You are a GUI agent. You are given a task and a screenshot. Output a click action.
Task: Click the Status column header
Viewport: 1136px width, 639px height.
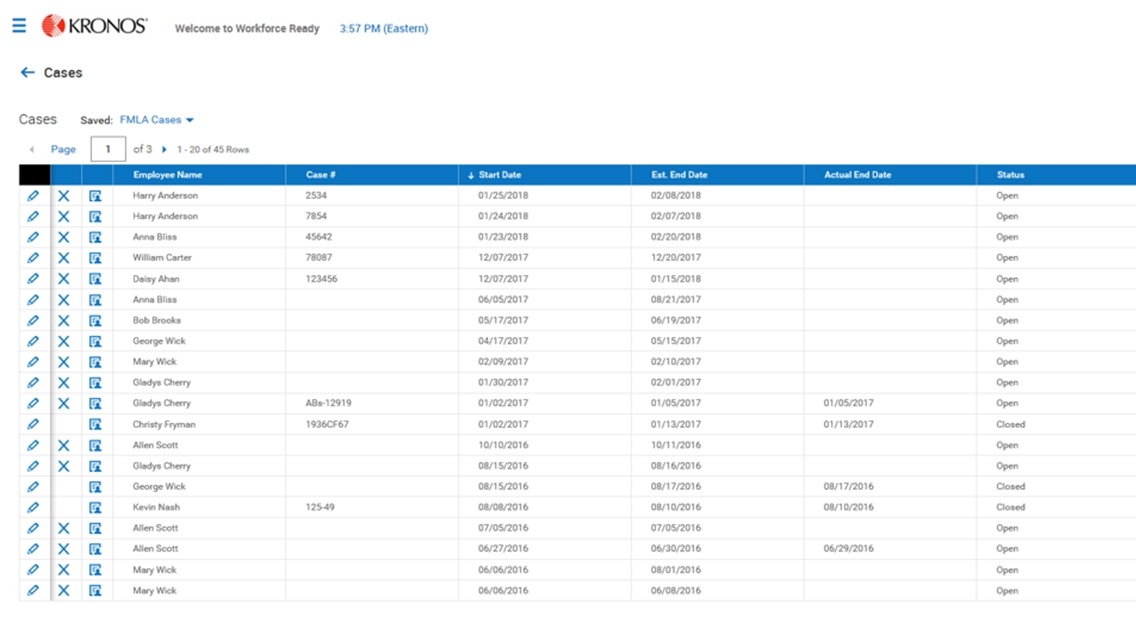point(1010,175)
